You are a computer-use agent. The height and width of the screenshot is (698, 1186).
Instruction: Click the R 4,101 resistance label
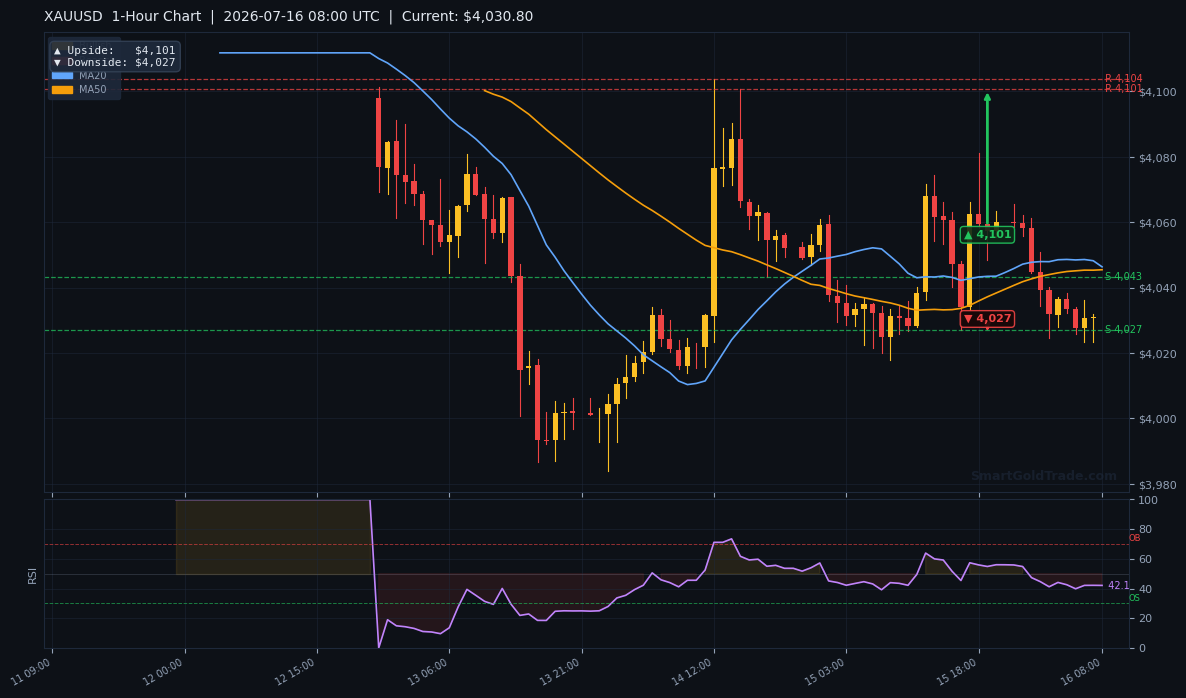[1123, 88]
